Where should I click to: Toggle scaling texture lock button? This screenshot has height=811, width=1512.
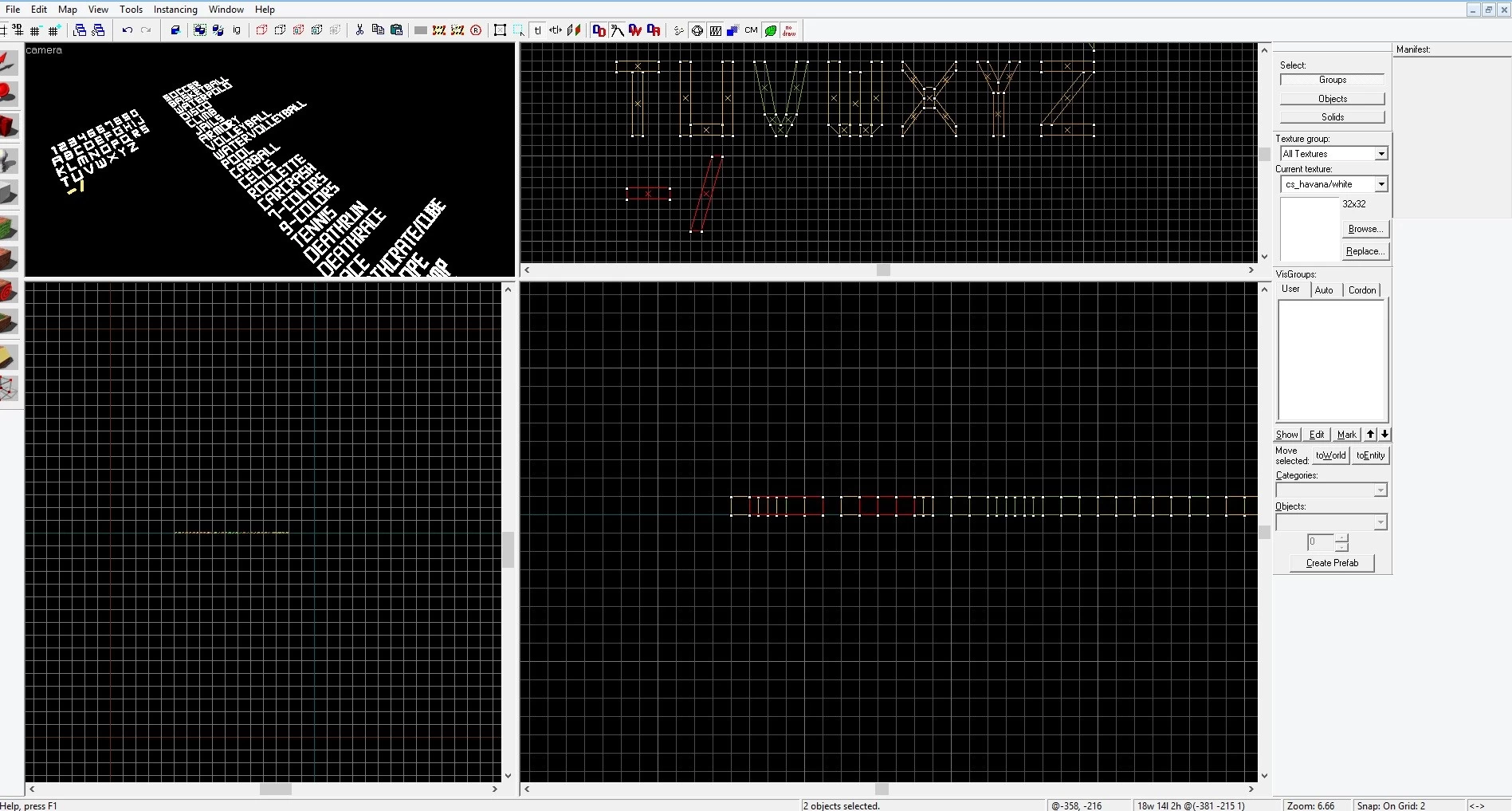556,30
